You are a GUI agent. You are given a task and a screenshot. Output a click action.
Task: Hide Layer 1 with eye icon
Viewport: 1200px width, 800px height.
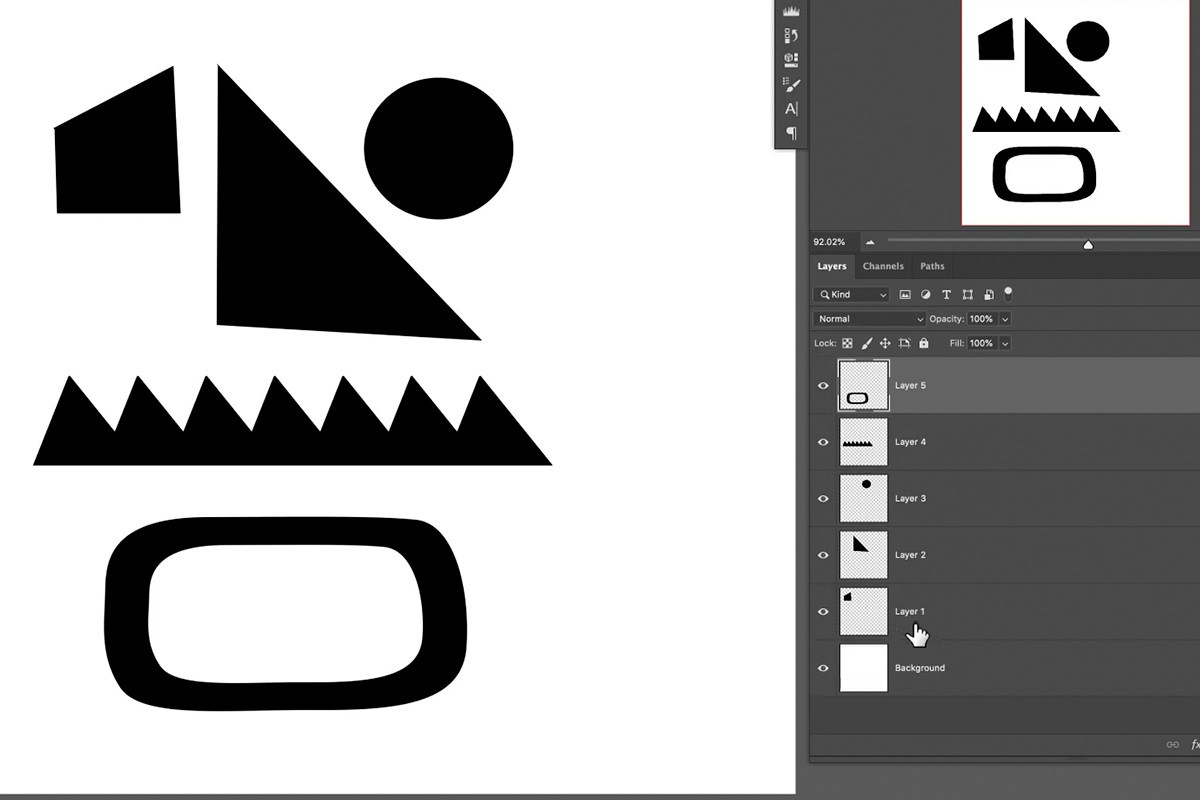[824, 611]
